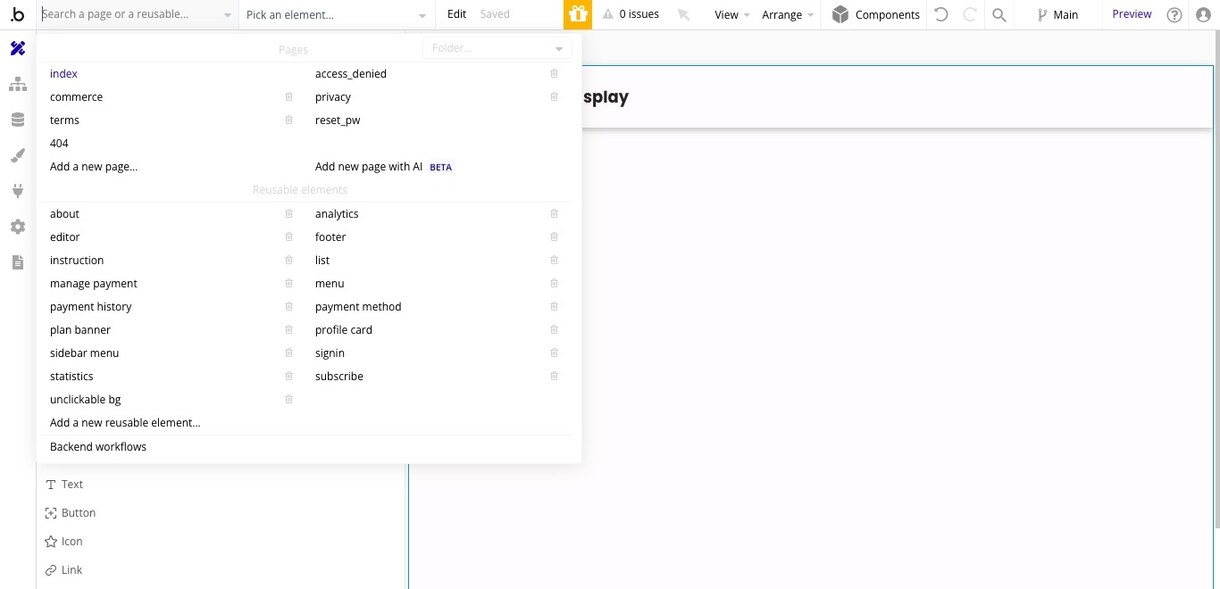Viewport: 1220px width, 589px height.
Task: Open the help question mark icon
Action: [1175, 15]
